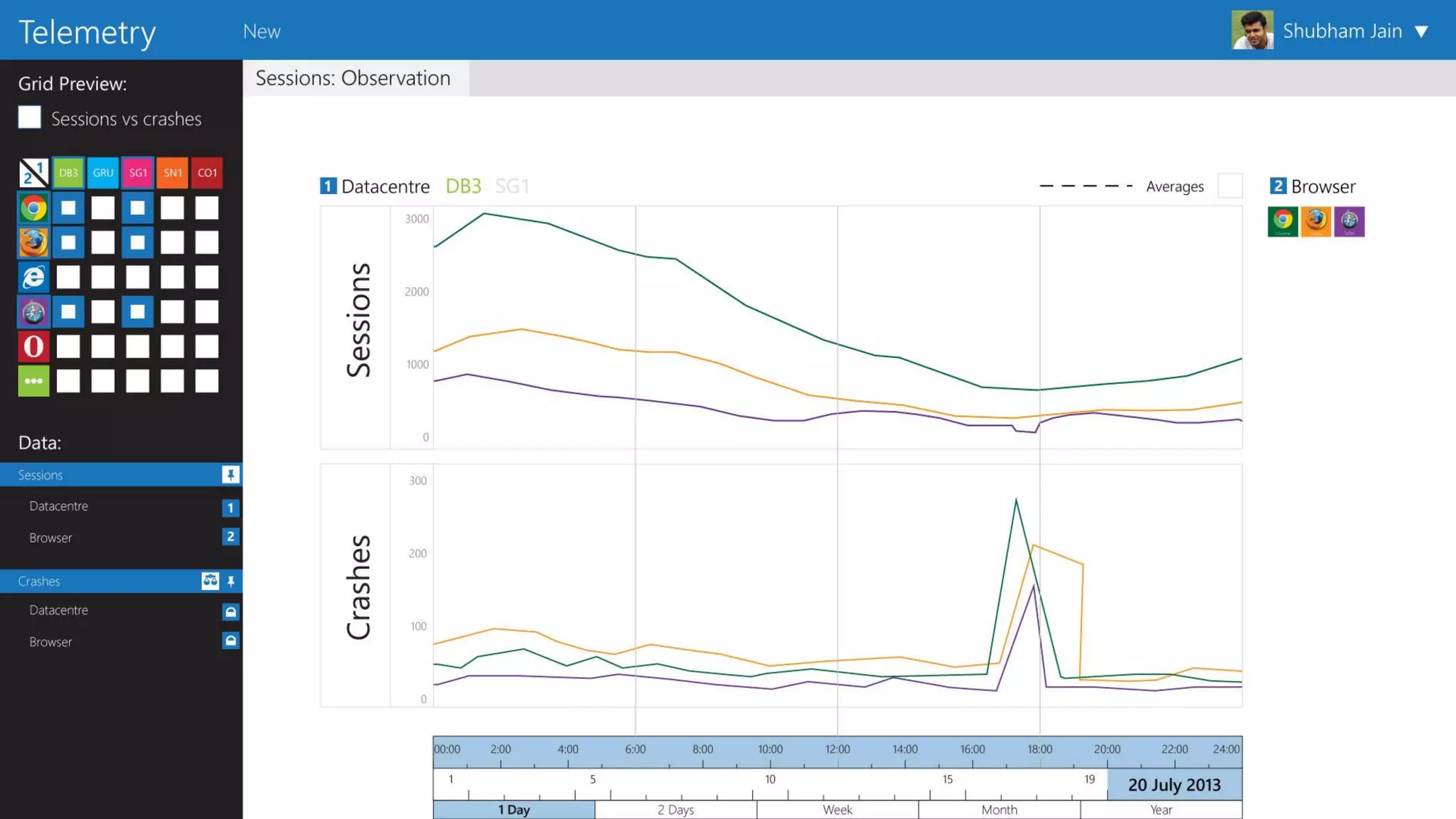1456x819 pixels.
Task: Check the Sessions vs crashes checkbox
Action: 30,118
